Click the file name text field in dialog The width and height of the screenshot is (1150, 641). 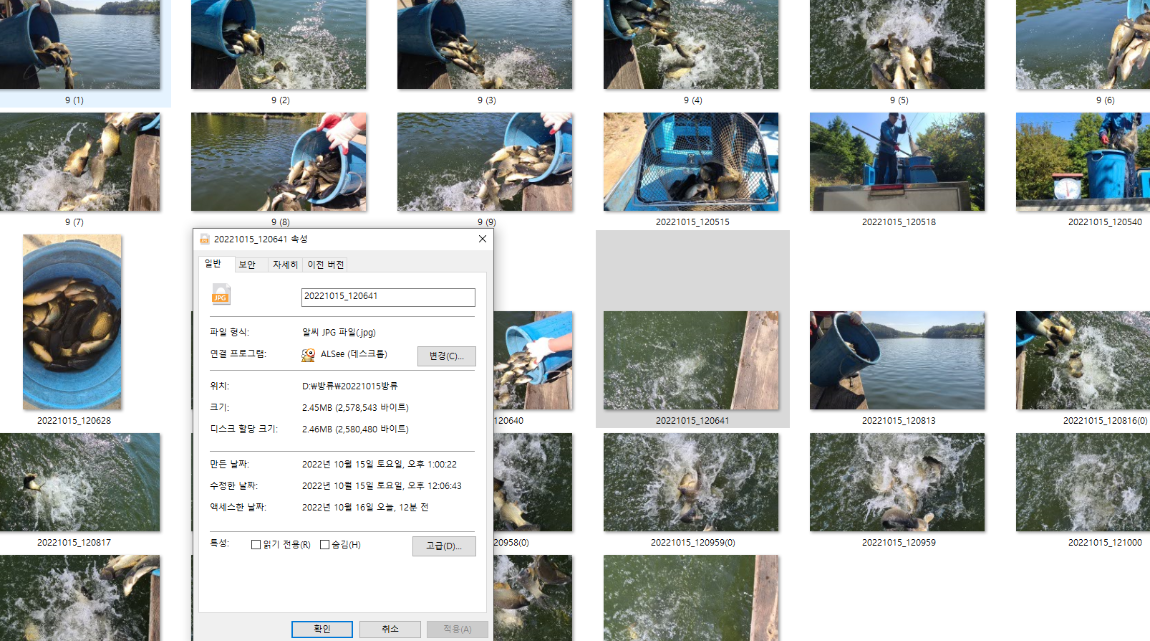[388, 297]
